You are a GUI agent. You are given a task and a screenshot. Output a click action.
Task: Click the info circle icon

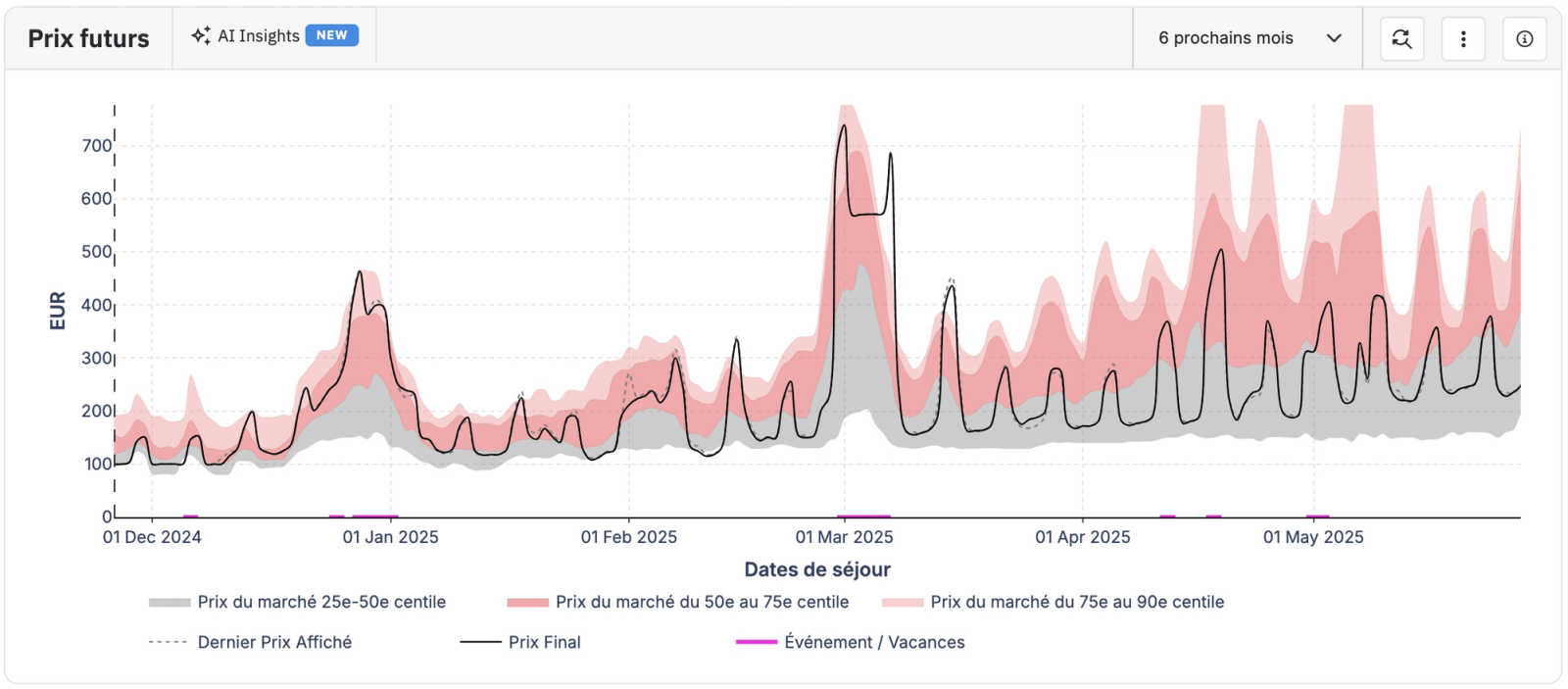pyautogui.click(x=1524, y=38)
